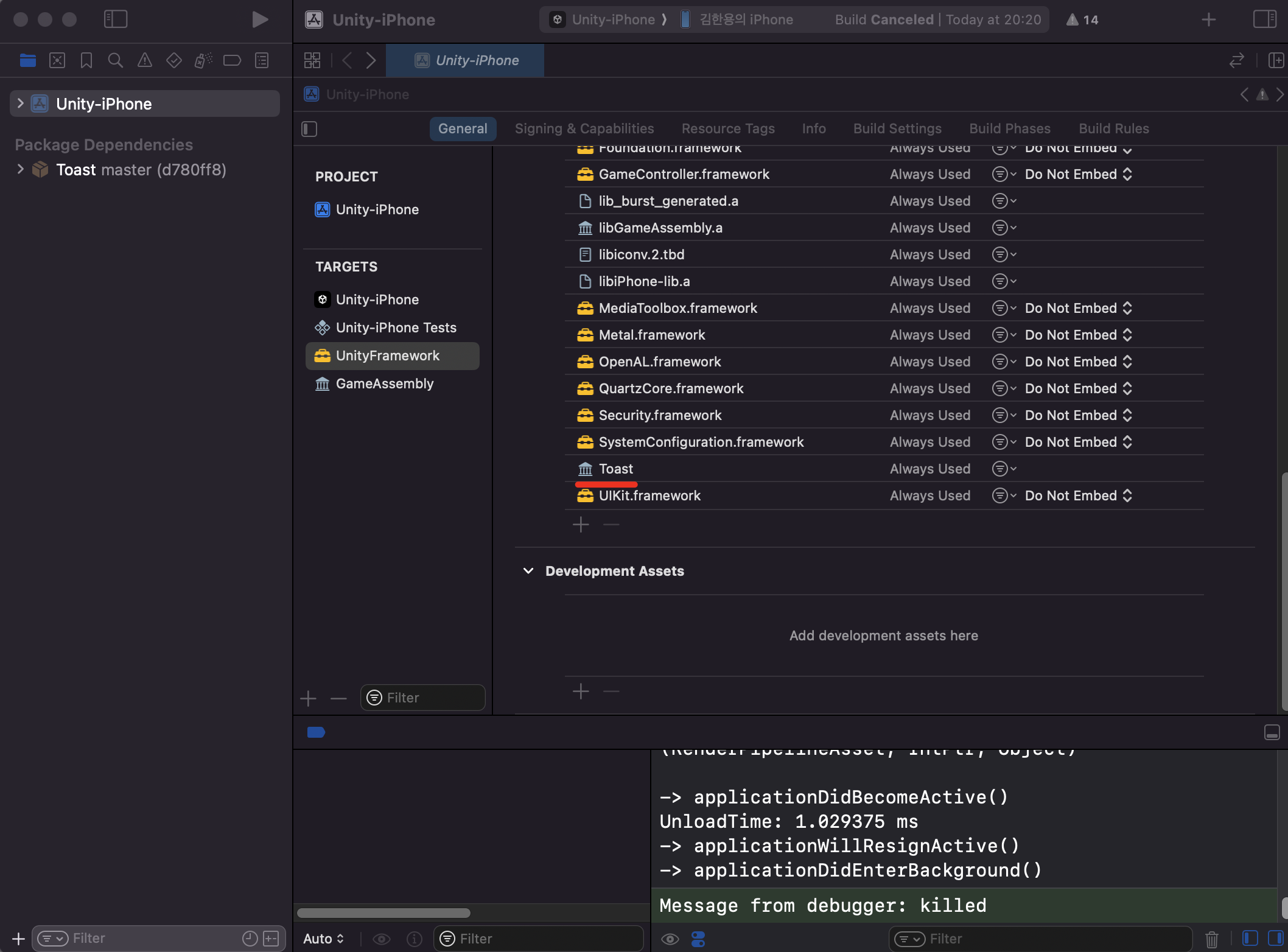The image size is (1288, 952).
Task: Toggle console Quick Look eye icon
Action: (670, 939)
